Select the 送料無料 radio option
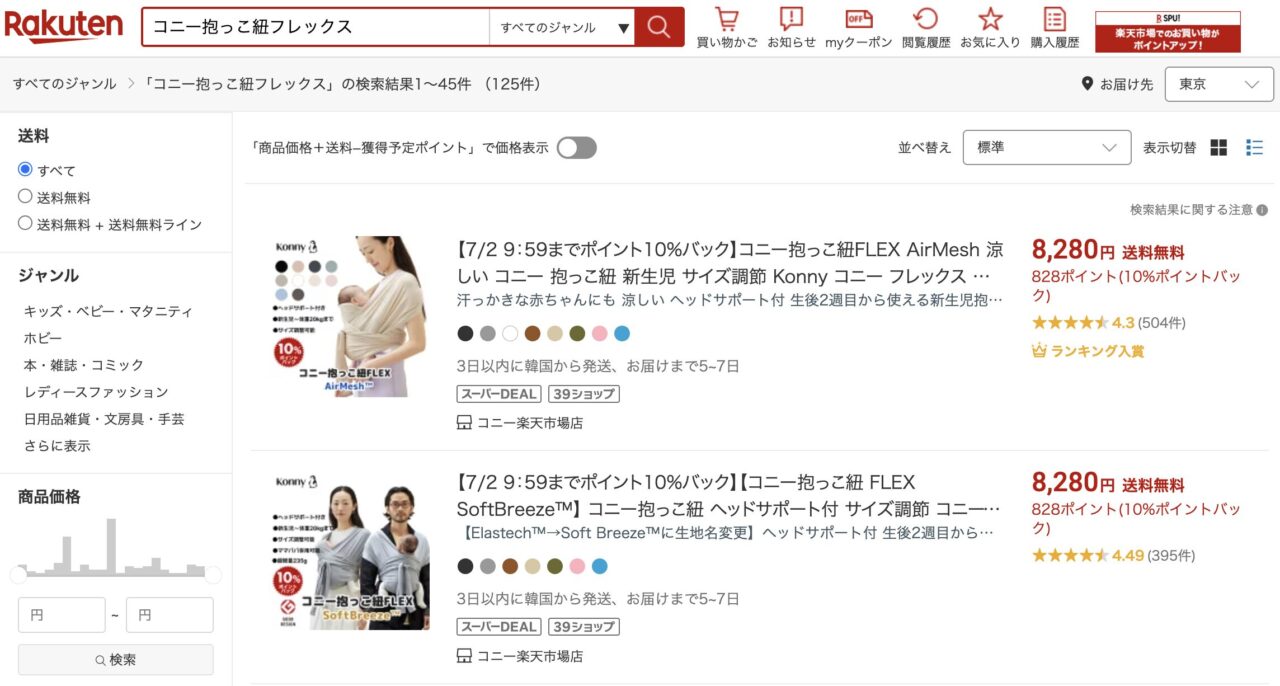Screen dimensions: 1280x686 point(25,196)
